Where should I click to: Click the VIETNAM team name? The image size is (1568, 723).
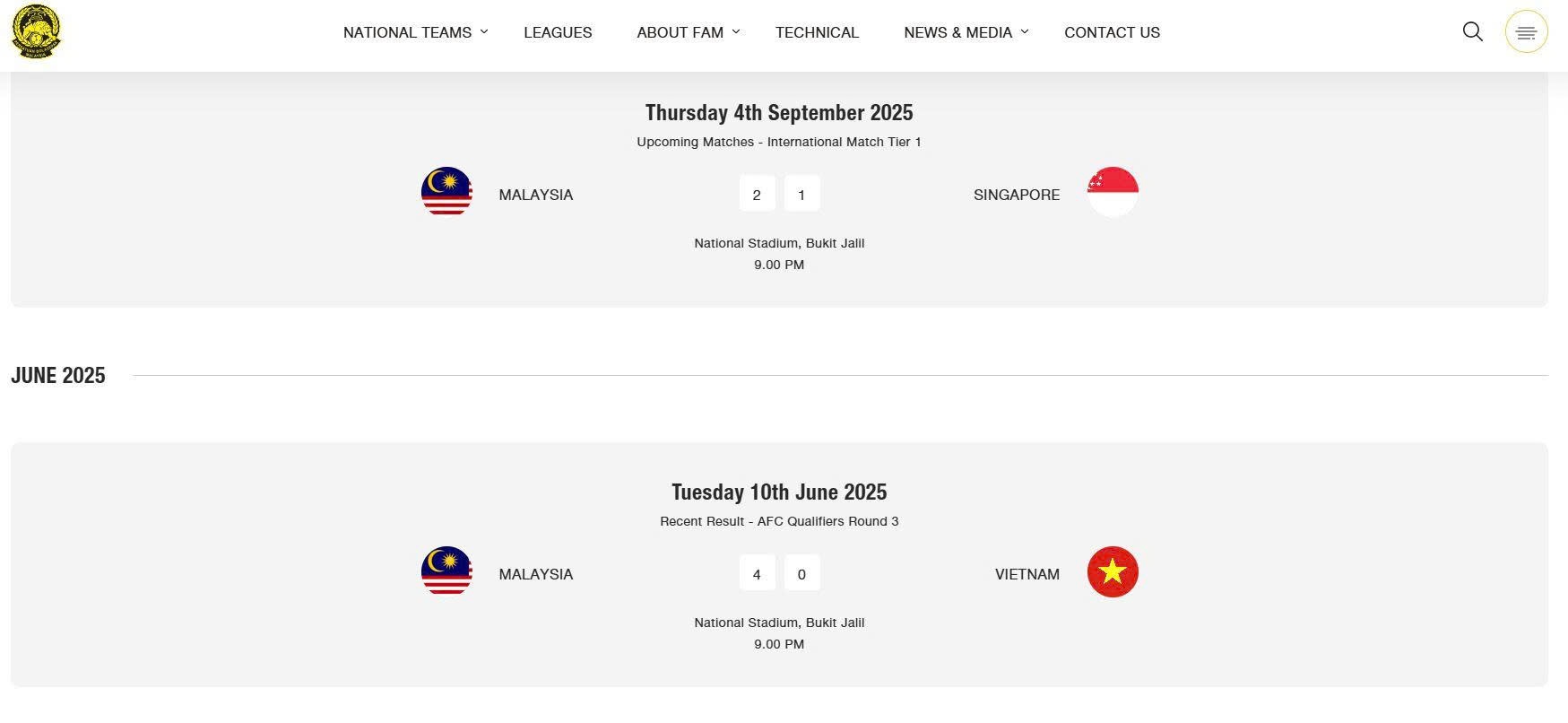click(1027, 574)
